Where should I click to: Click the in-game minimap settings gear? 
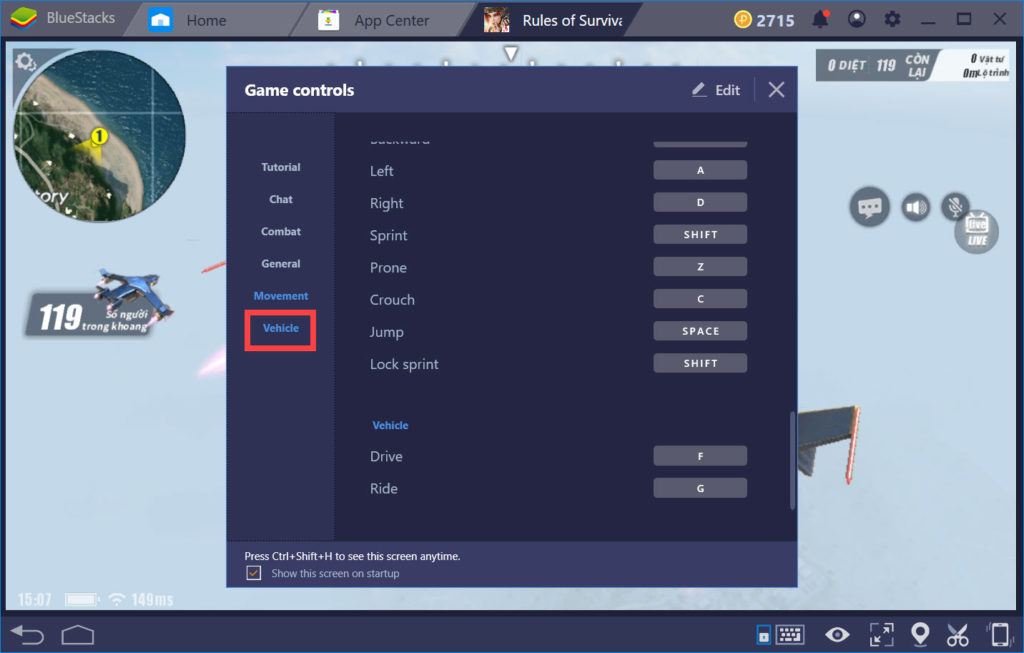click(25, 62)
